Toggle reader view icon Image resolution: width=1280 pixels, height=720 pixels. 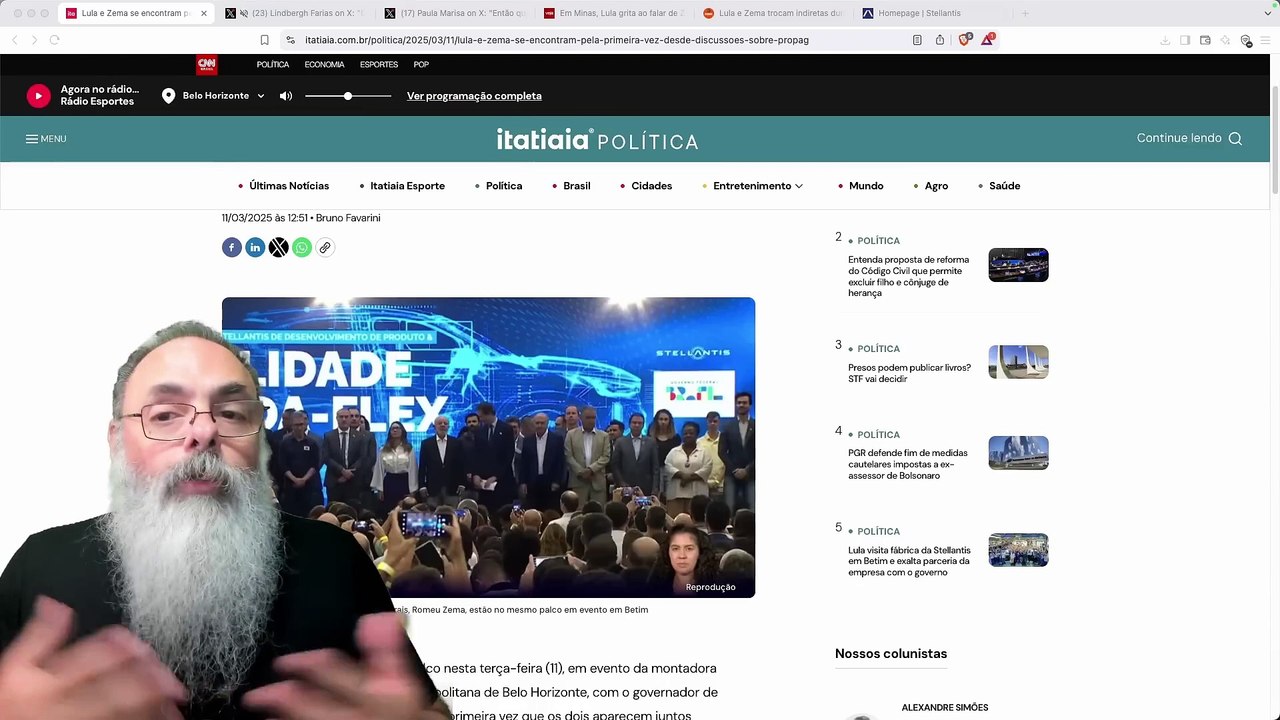click(917, 40)
